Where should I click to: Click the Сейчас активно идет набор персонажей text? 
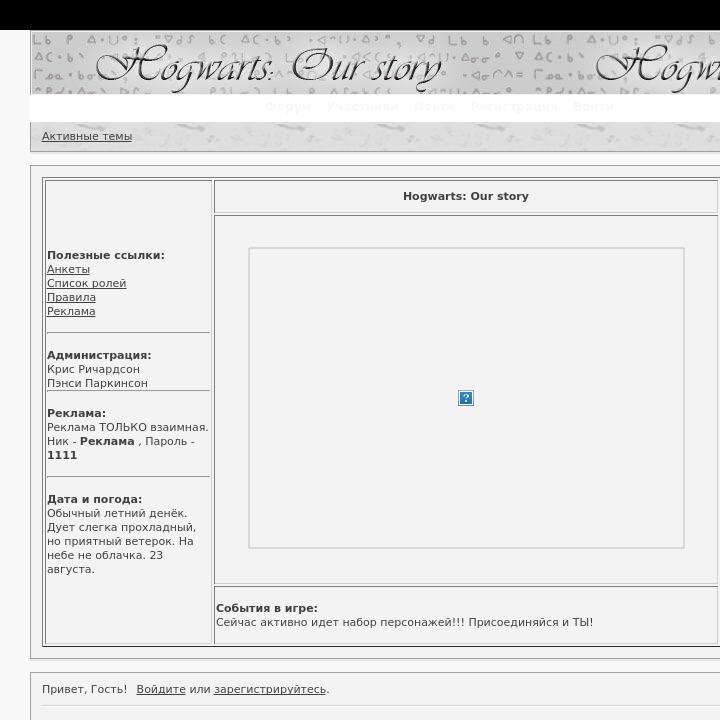[x=405, y=622]
